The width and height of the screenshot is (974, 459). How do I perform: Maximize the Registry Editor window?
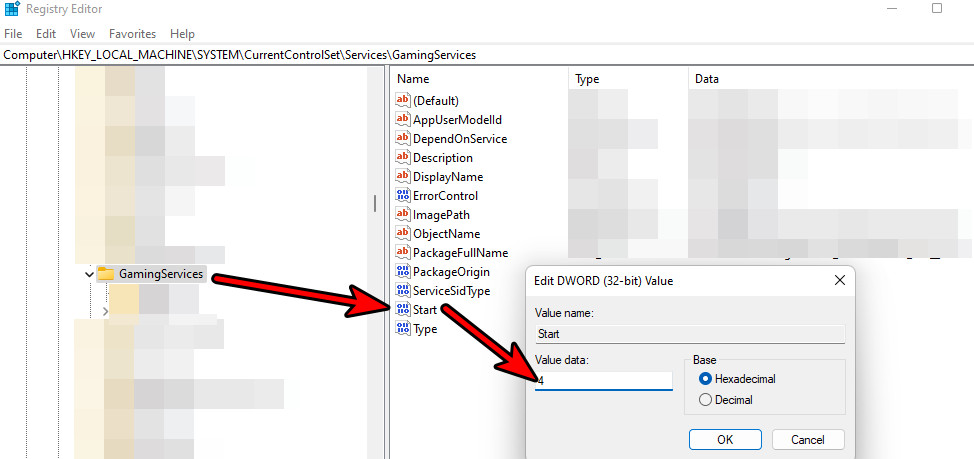point(937,9)
